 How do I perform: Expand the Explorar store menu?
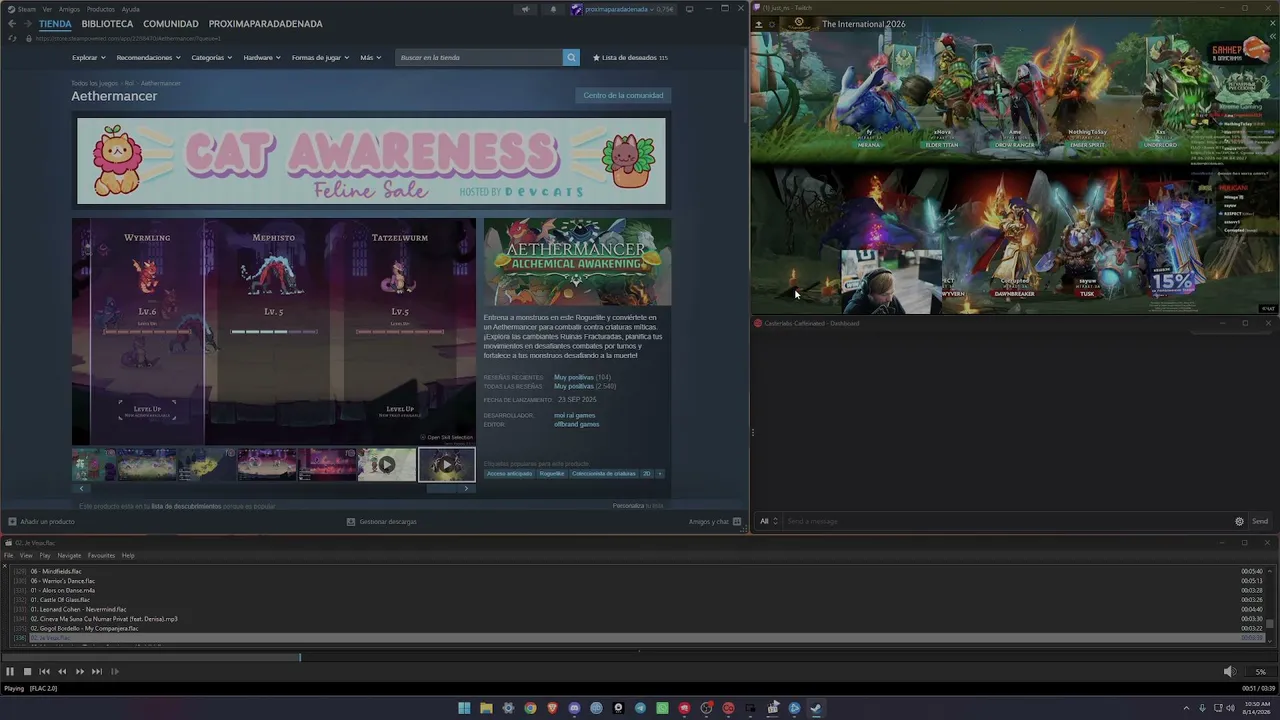(88, 58)
